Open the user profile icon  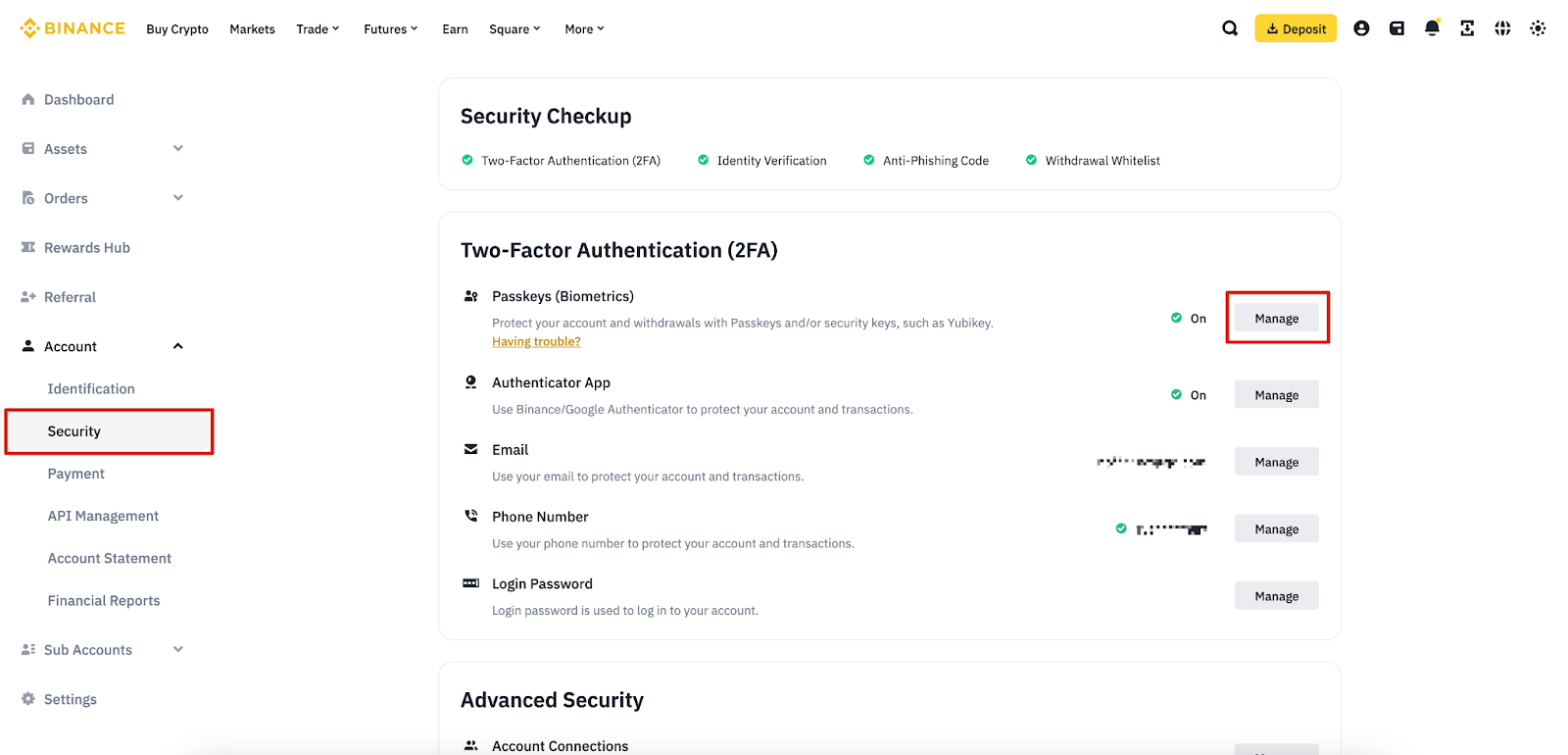(x=1361, y=28)
